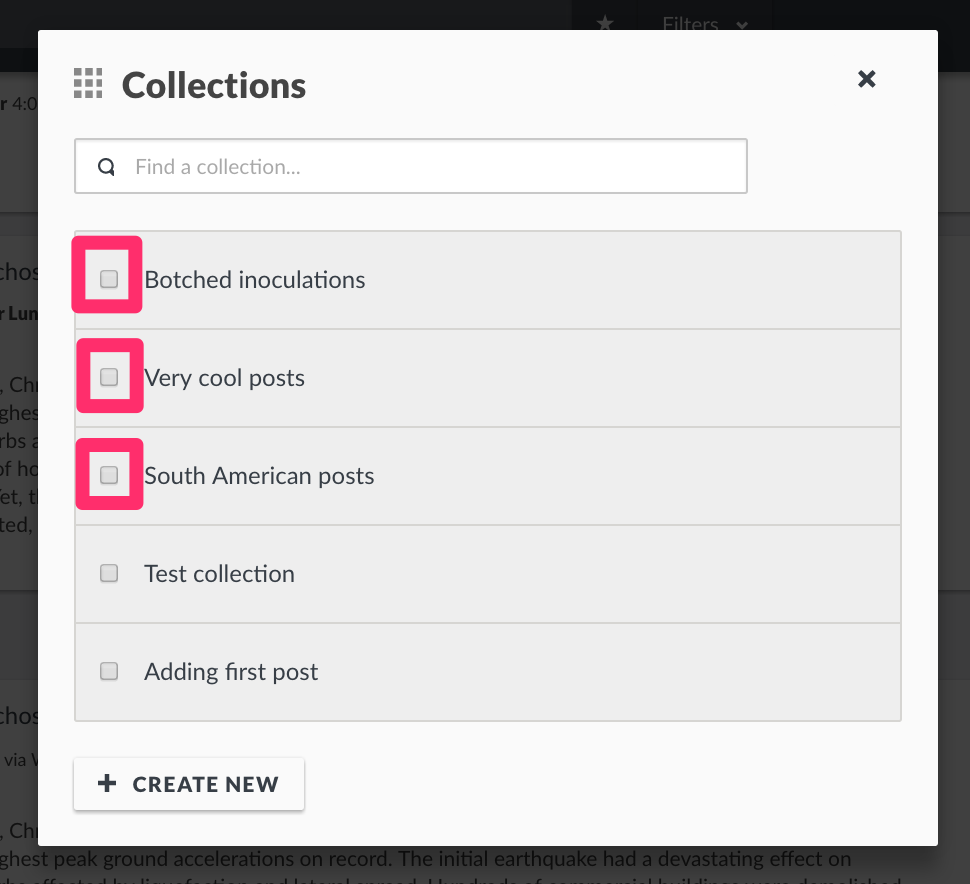Click the Collections heading text
This screenshot has height=884, width=970.
214,85
